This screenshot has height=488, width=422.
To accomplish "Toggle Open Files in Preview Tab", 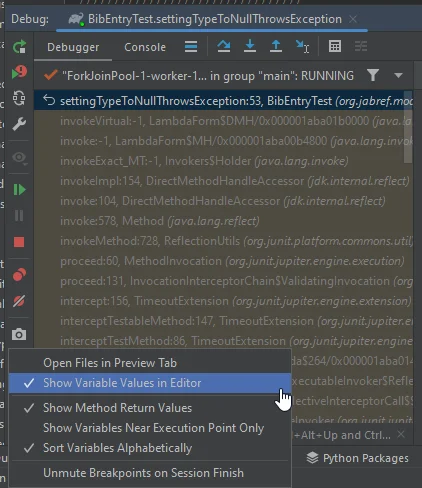I will coord(150,363).
